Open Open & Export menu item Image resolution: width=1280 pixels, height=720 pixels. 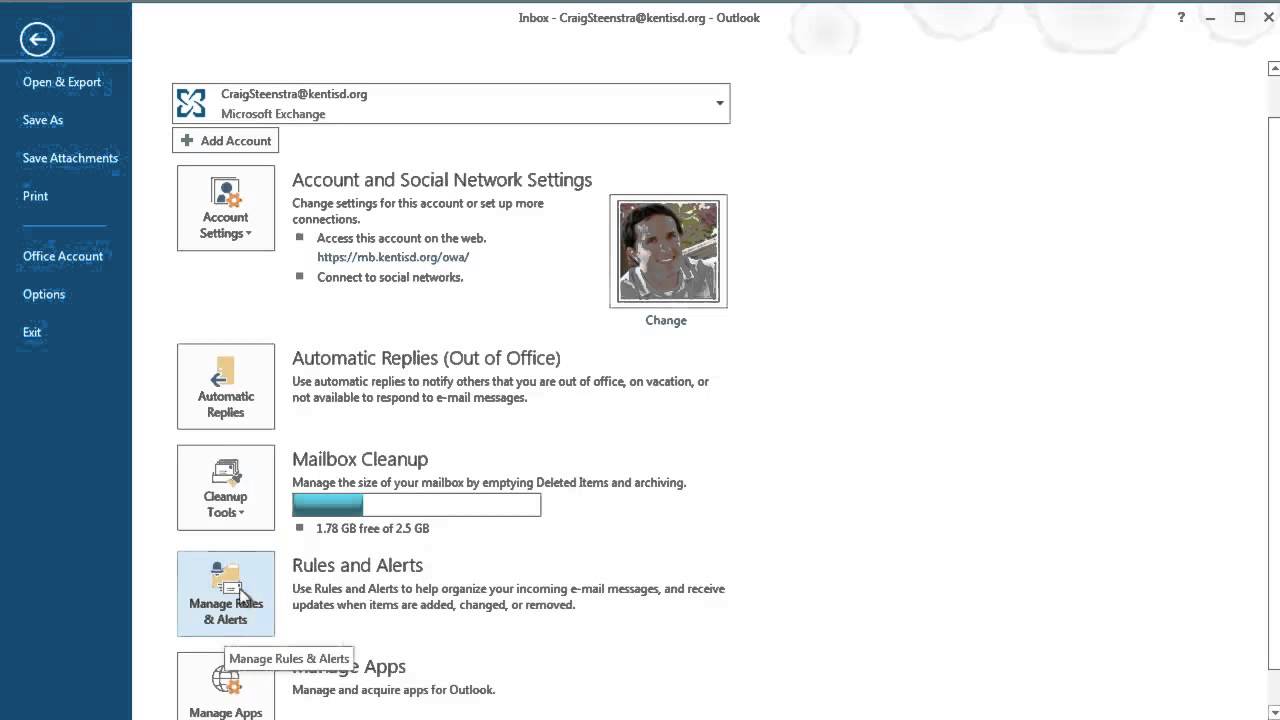click(62, 82)
